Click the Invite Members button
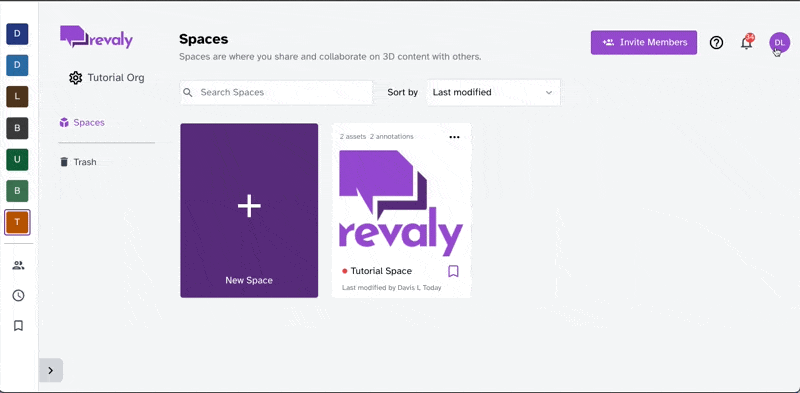Image resolution: width=800 pixels, height=393 pixels. pos(644,42)
